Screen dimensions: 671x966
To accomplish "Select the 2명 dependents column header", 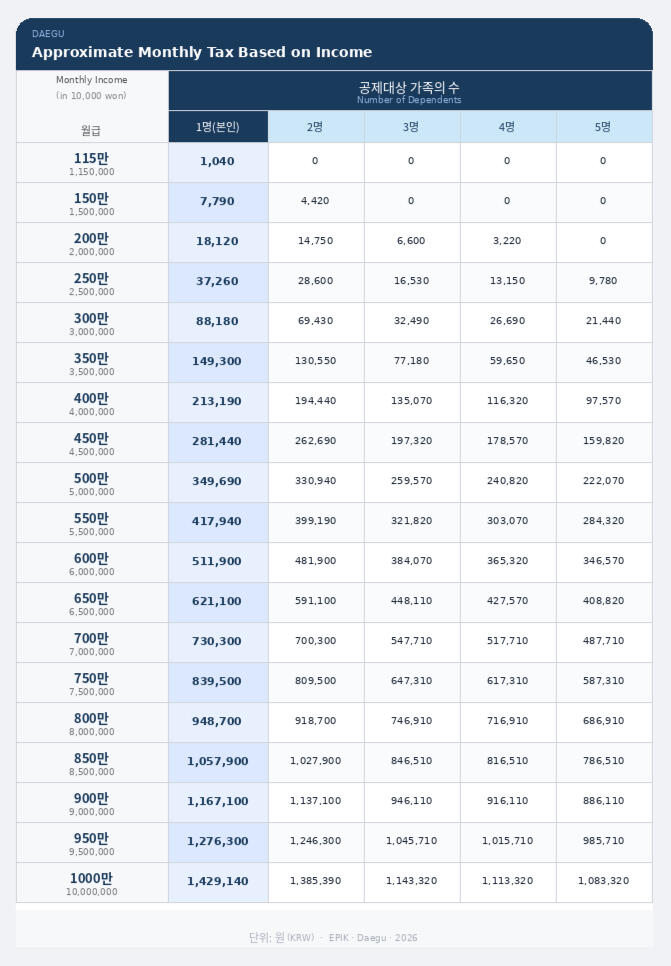I will [315, 127].
